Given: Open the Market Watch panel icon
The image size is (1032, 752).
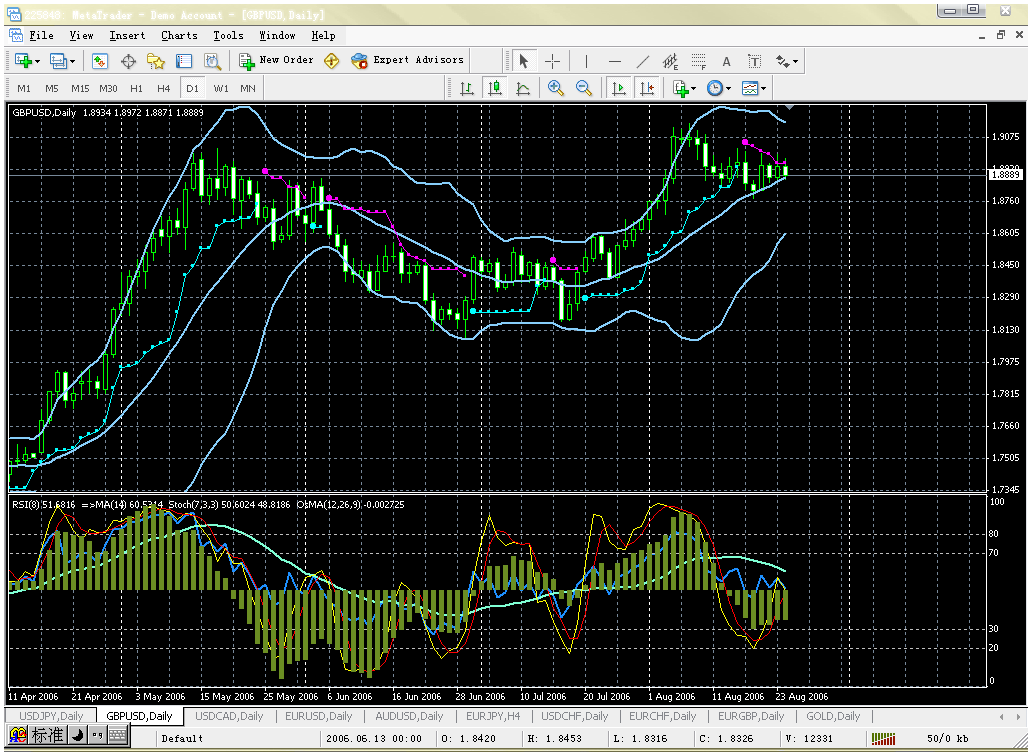Looking at the screenshot, I should coord(100,61).
